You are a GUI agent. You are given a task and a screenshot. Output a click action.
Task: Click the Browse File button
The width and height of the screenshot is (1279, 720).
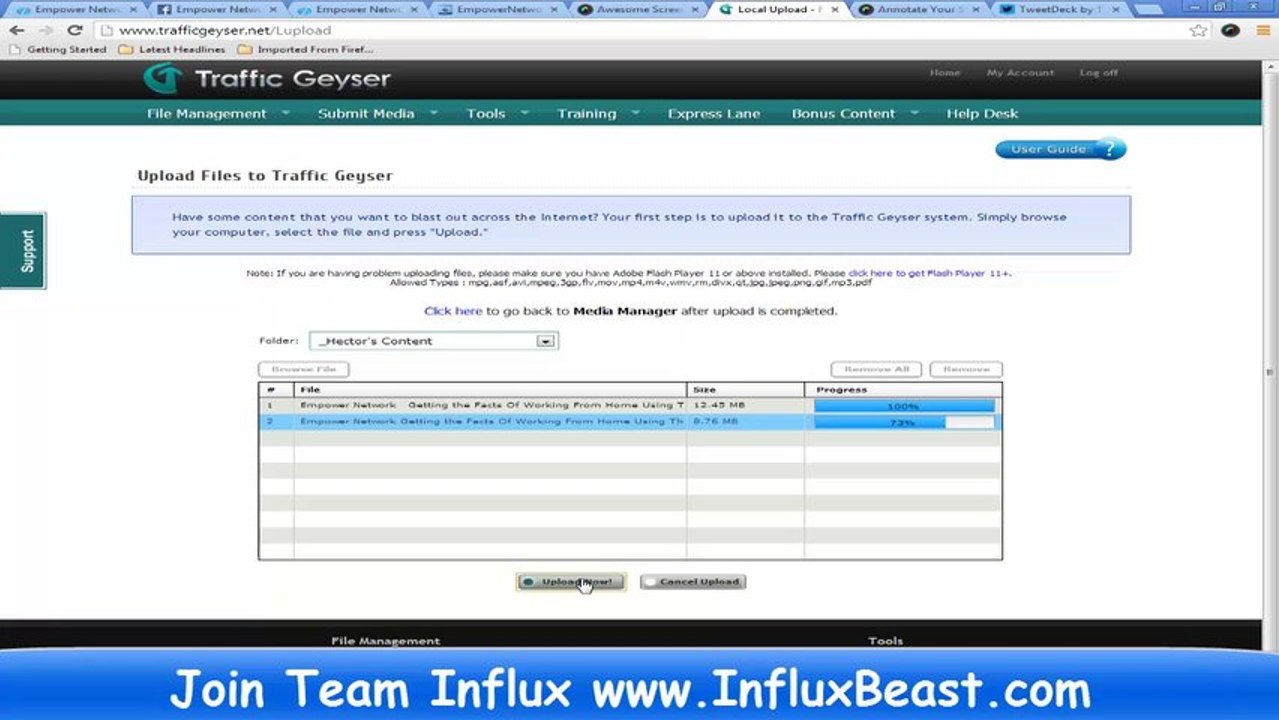coord(304,369)
